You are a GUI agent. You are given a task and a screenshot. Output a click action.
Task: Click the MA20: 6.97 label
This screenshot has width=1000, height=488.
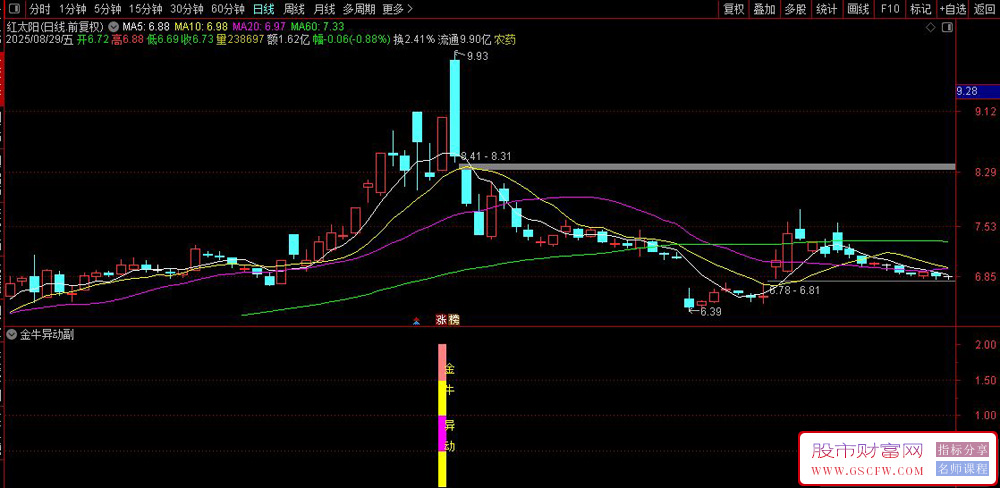pyautogui.click(x=260, y=27)
